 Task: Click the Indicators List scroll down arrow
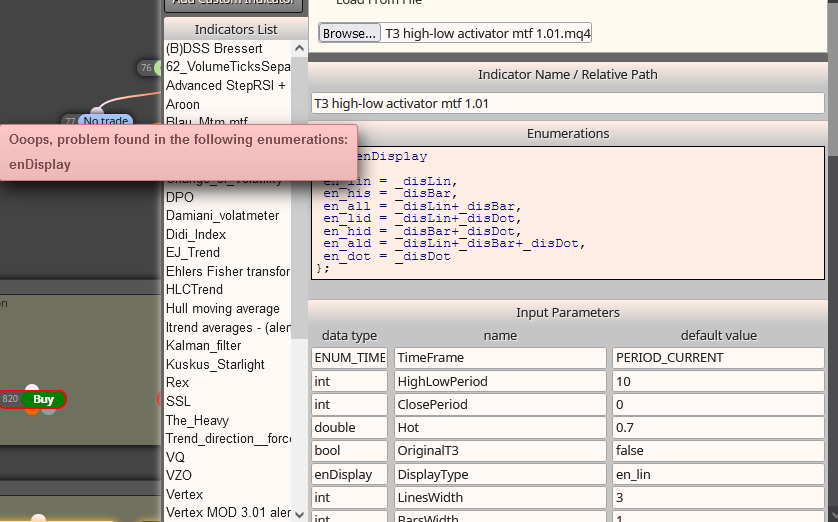[x=299, y=515]
